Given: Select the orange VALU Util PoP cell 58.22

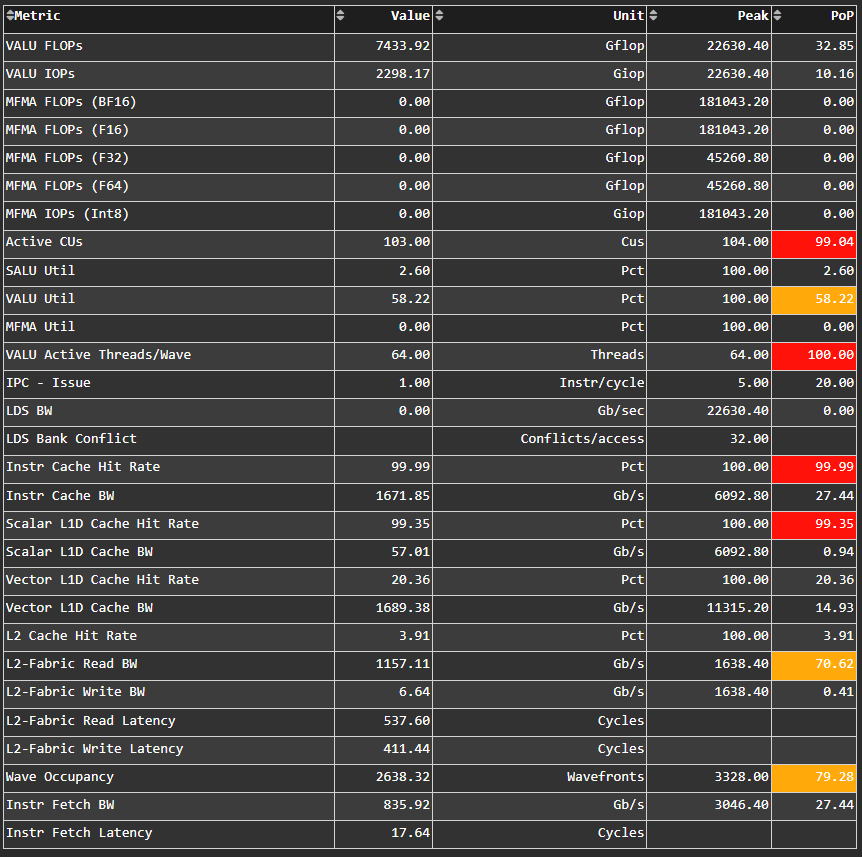Looking at the screenshot, I should pos(813,299).
